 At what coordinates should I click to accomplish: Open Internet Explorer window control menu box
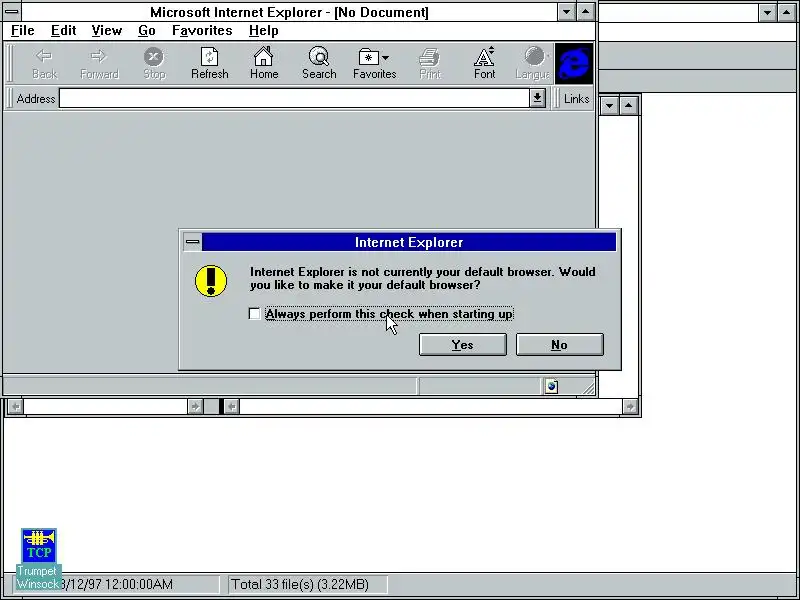click(12, 11)
